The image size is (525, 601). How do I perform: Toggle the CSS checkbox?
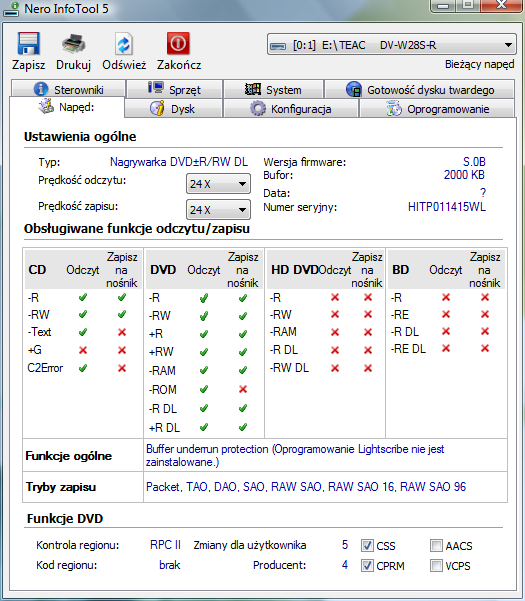pos(367,545)
